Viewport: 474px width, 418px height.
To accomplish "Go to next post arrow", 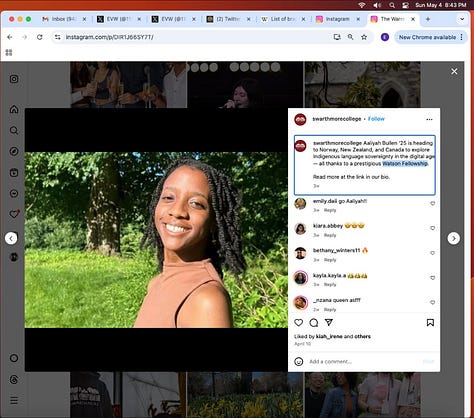I will [453, 238].
